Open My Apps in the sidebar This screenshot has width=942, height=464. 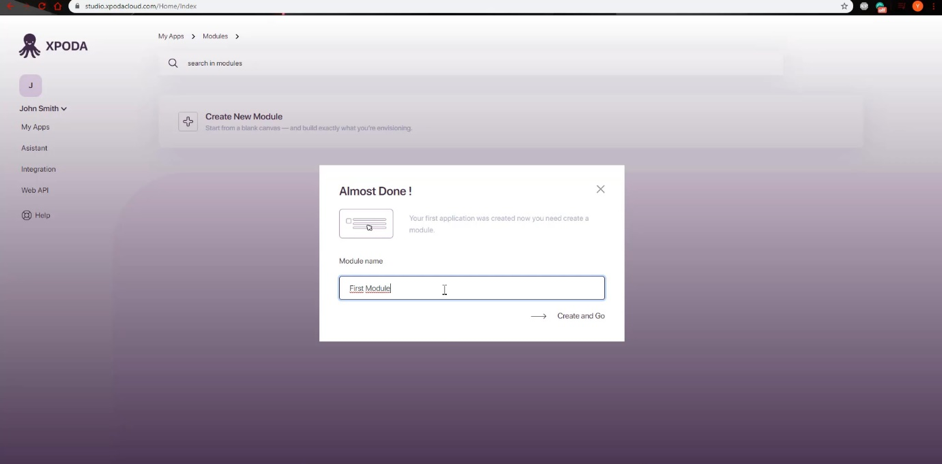[35, 127]
